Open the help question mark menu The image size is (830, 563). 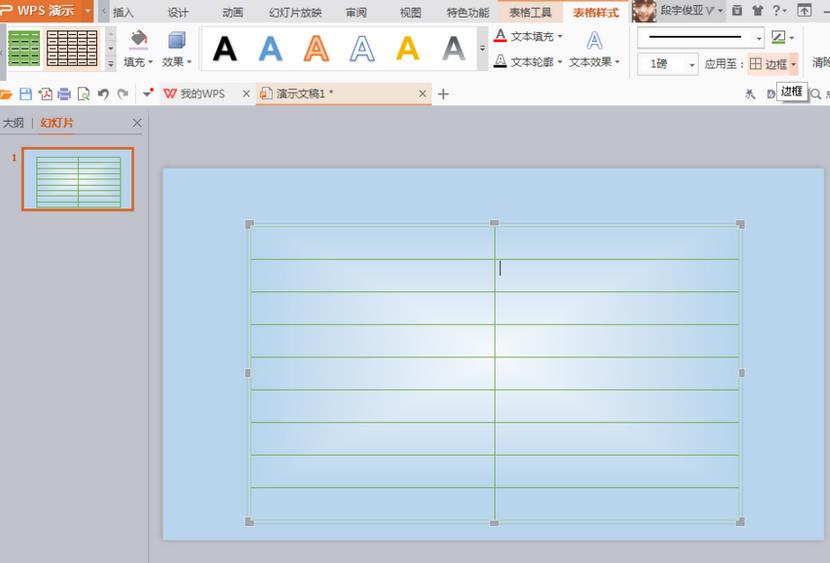click(779, 10)
